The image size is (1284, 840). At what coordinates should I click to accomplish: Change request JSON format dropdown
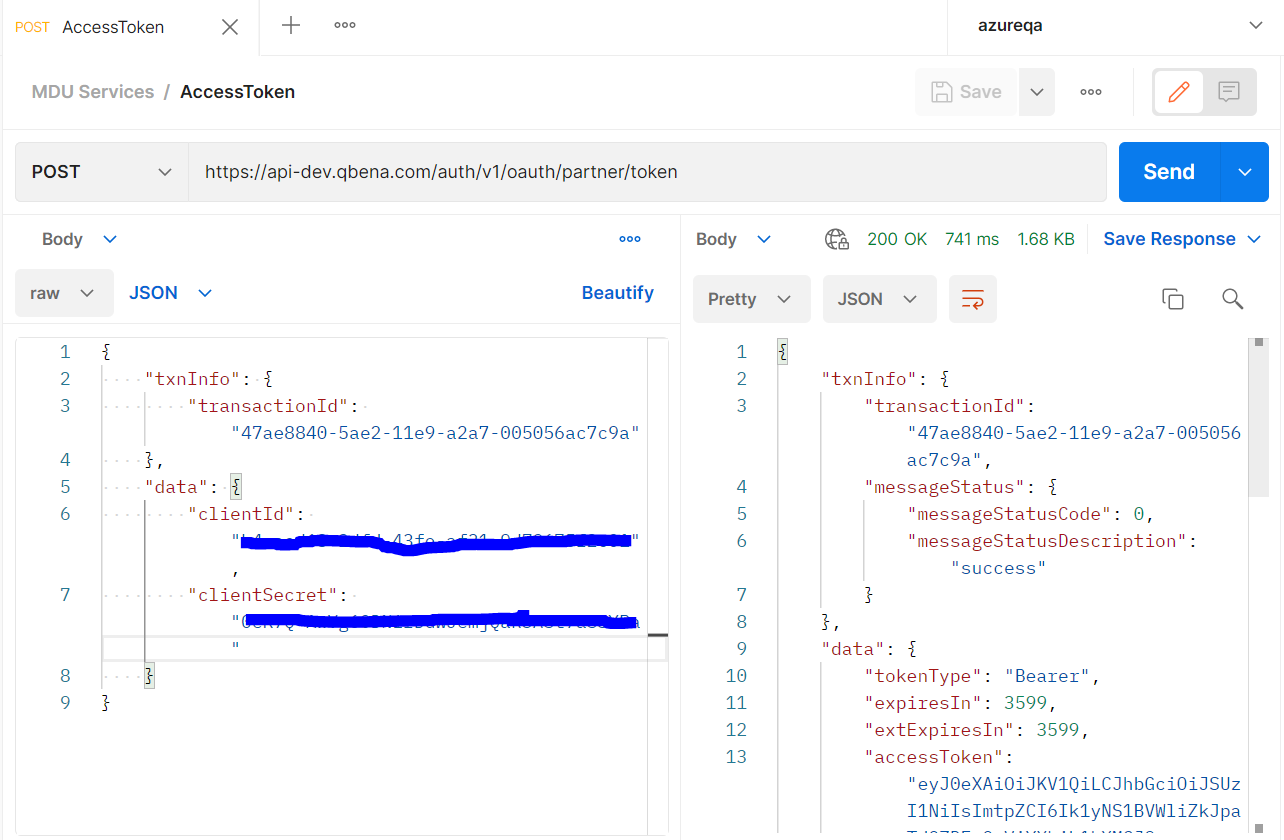[x=171, y=293]
